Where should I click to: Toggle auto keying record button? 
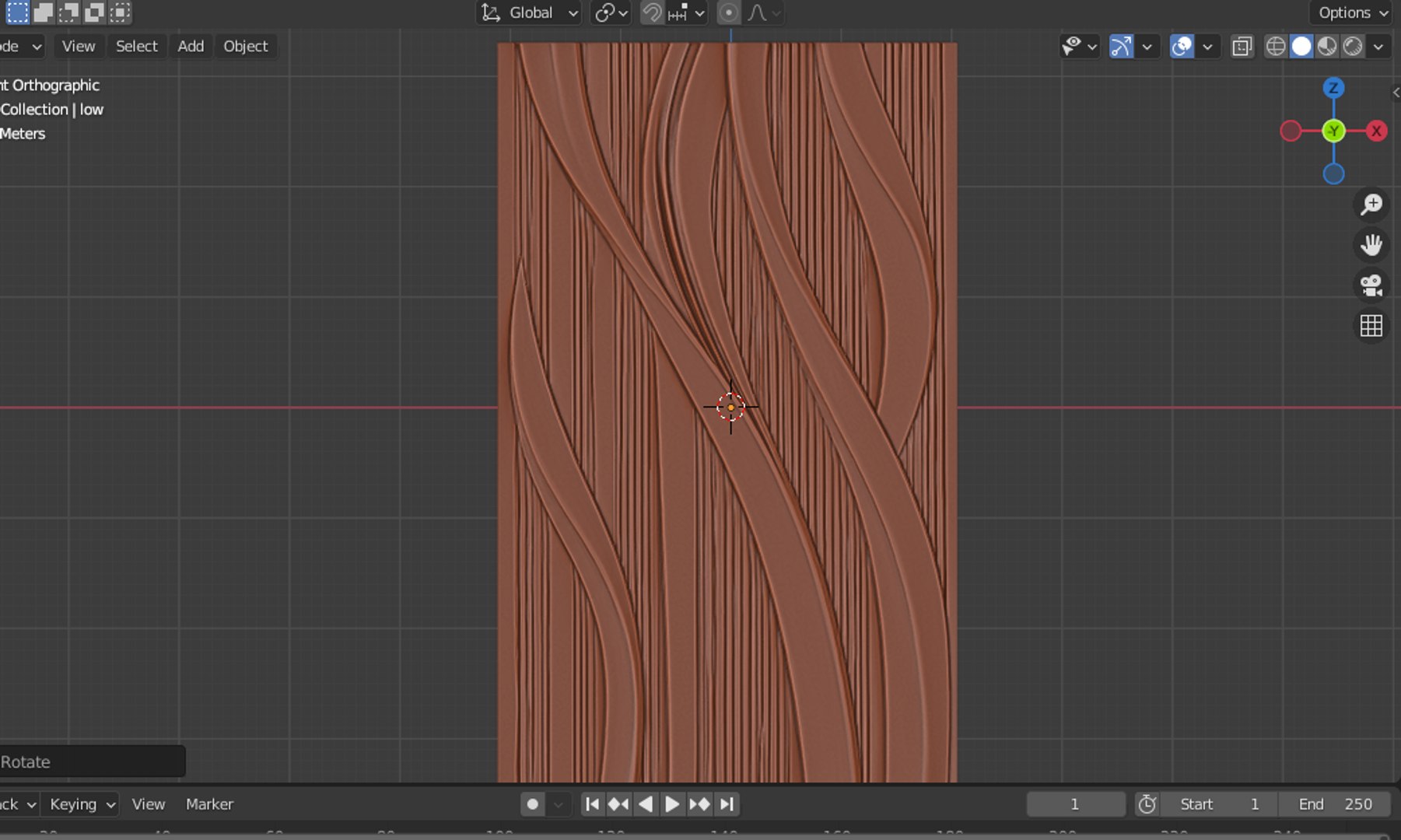(533, 804)
